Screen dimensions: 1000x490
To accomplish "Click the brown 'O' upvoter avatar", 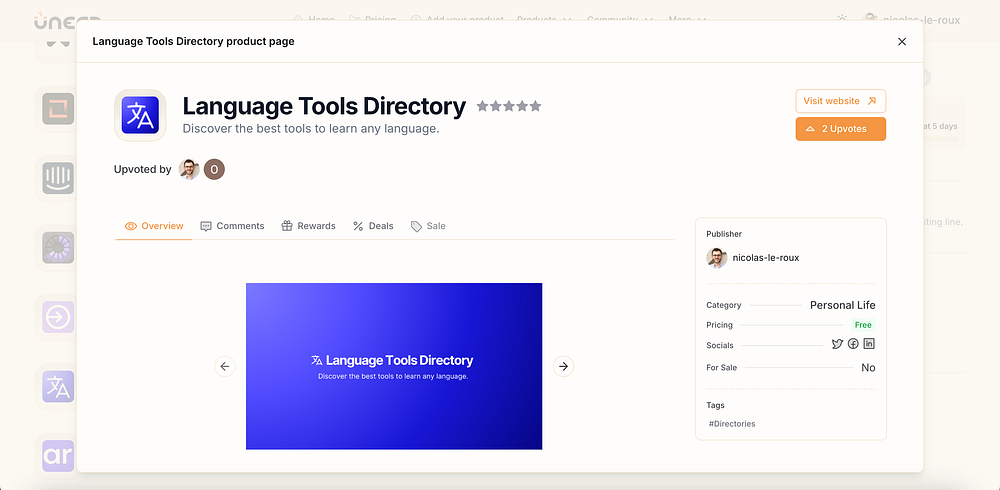I will [214, 169].
